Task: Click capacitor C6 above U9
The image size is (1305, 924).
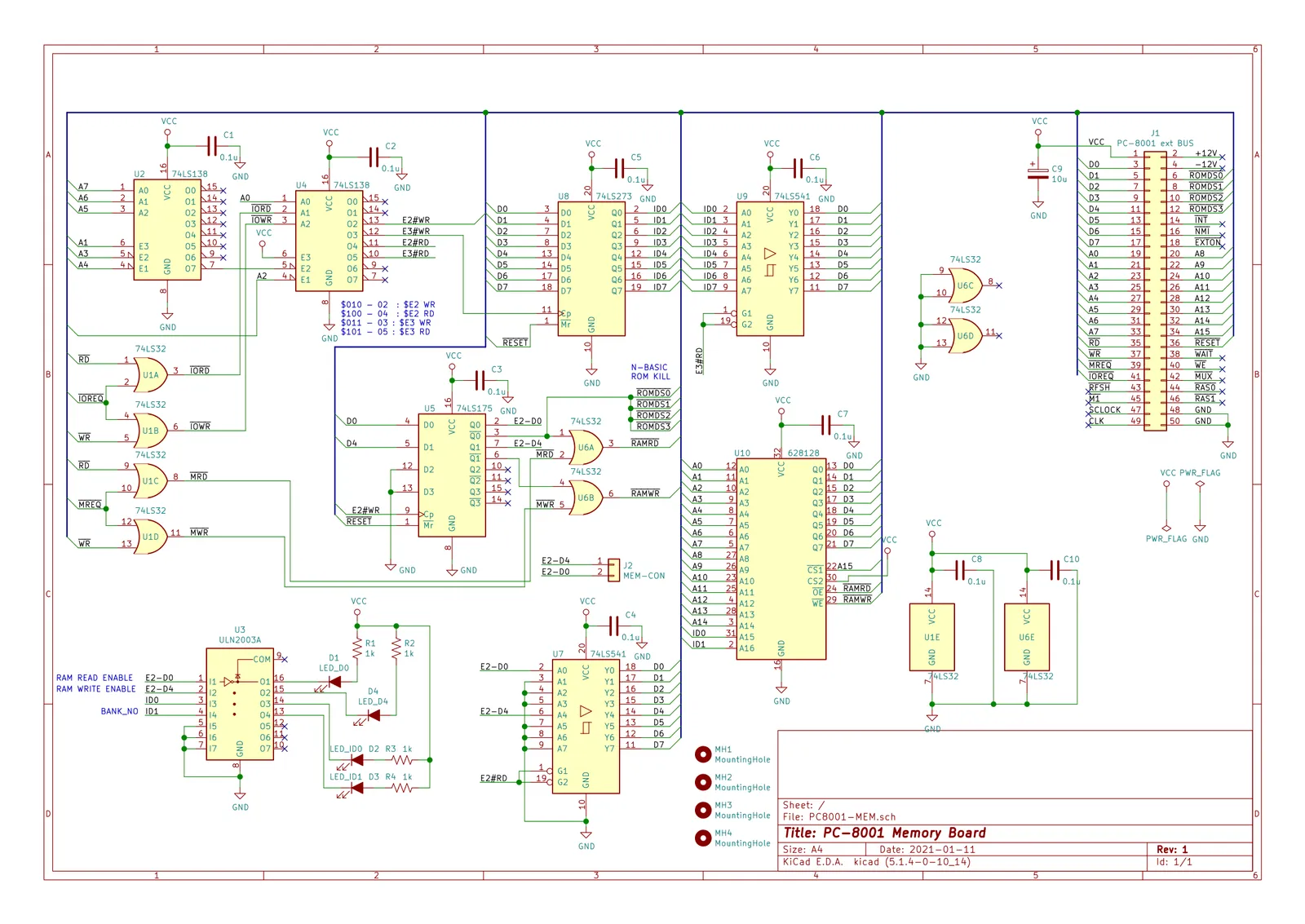Action: click(x=798, y=169)
